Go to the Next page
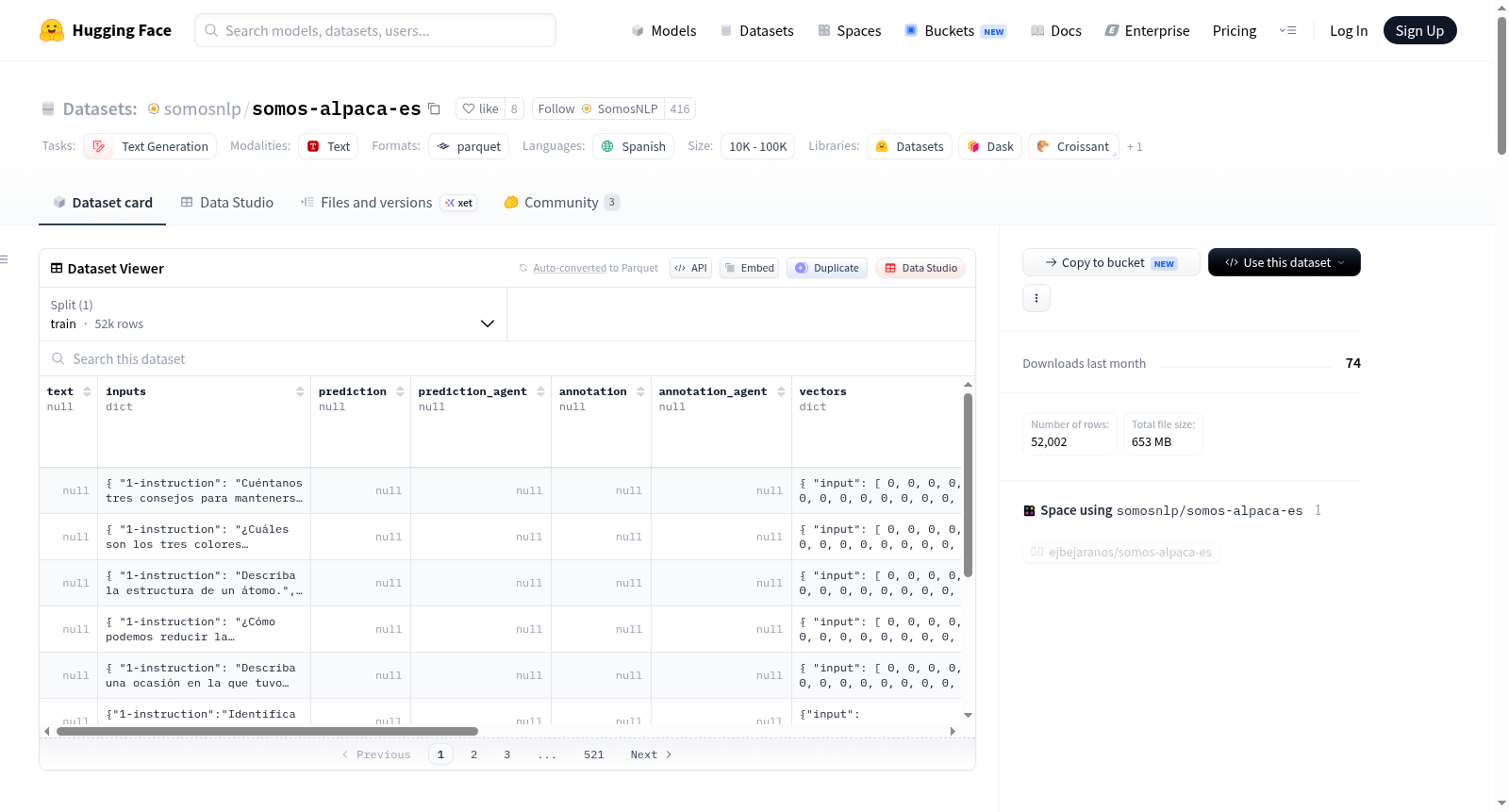 [x=651, y=754]
